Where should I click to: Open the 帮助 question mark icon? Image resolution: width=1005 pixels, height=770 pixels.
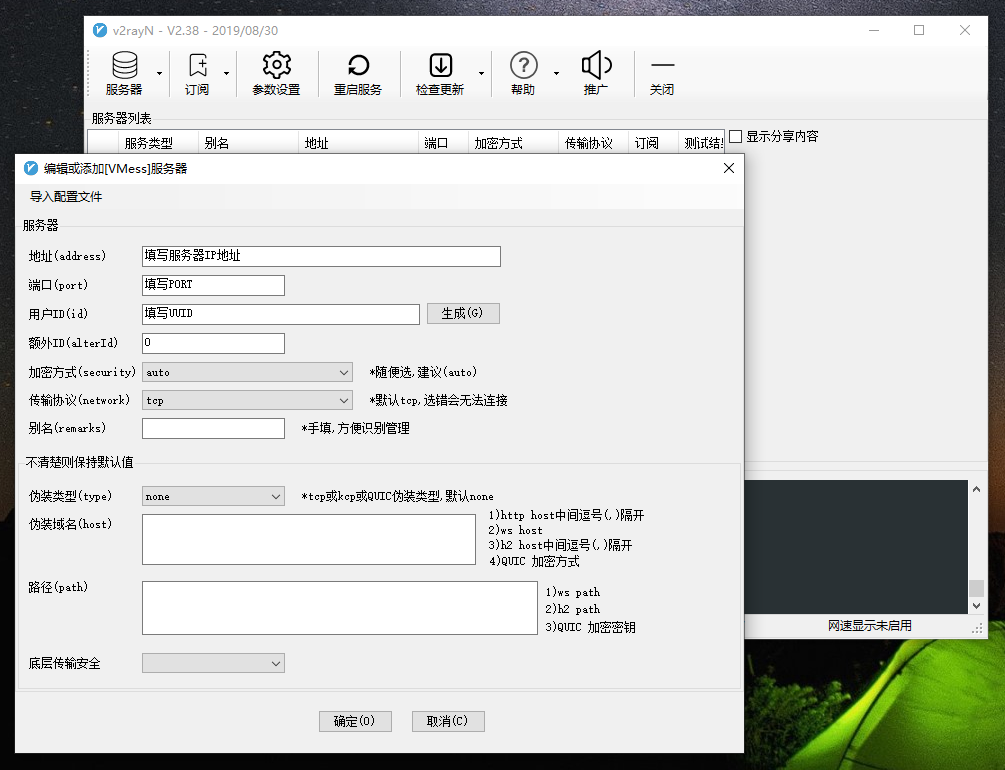coord(523,73)
